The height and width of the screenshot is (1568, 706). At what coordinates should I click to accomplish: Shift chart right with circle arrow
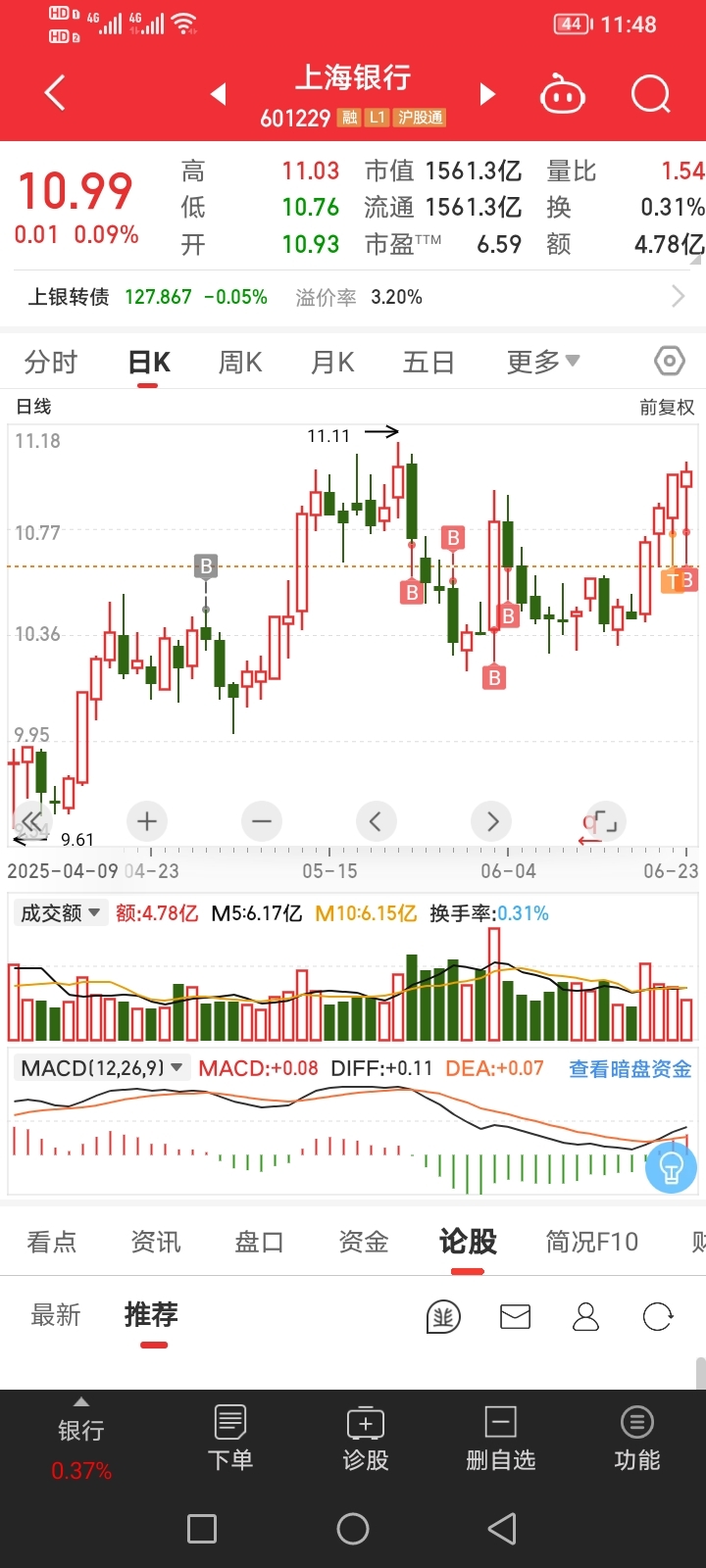point(492,821)
